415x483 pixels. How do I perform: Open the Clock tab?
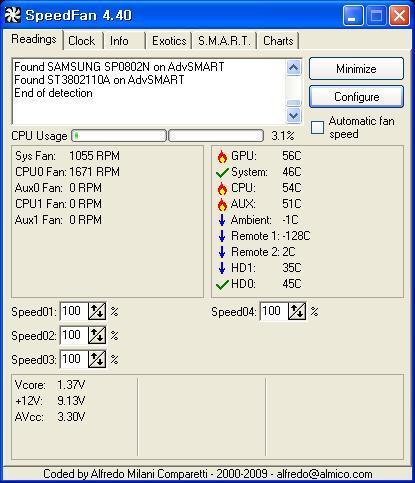(82, 41)
